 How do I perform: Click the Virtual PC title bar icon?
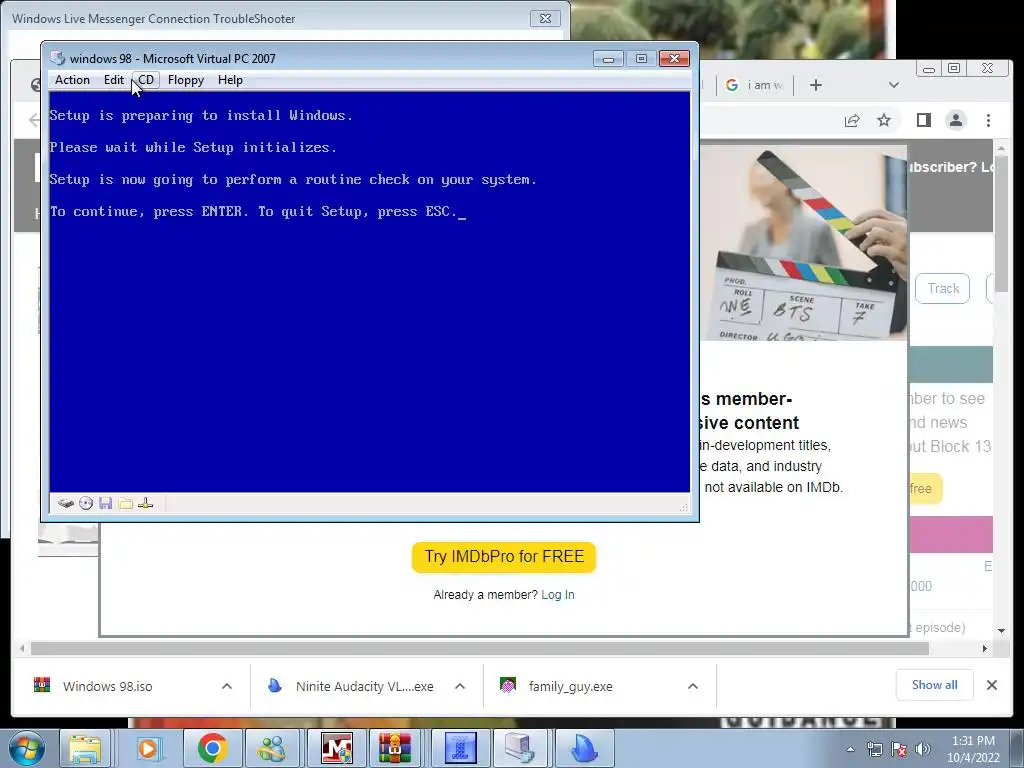pyautogui.click(x=57, y=58)
